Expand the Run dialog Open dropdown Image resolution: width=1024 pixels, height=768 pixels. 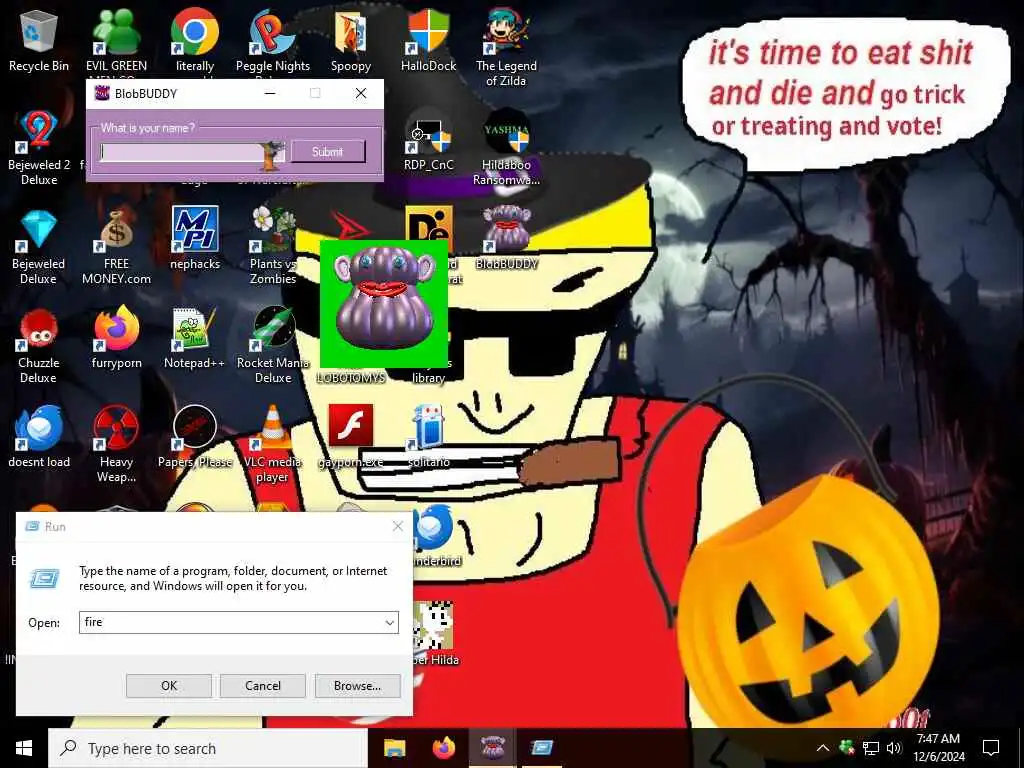tap(390, 622)
